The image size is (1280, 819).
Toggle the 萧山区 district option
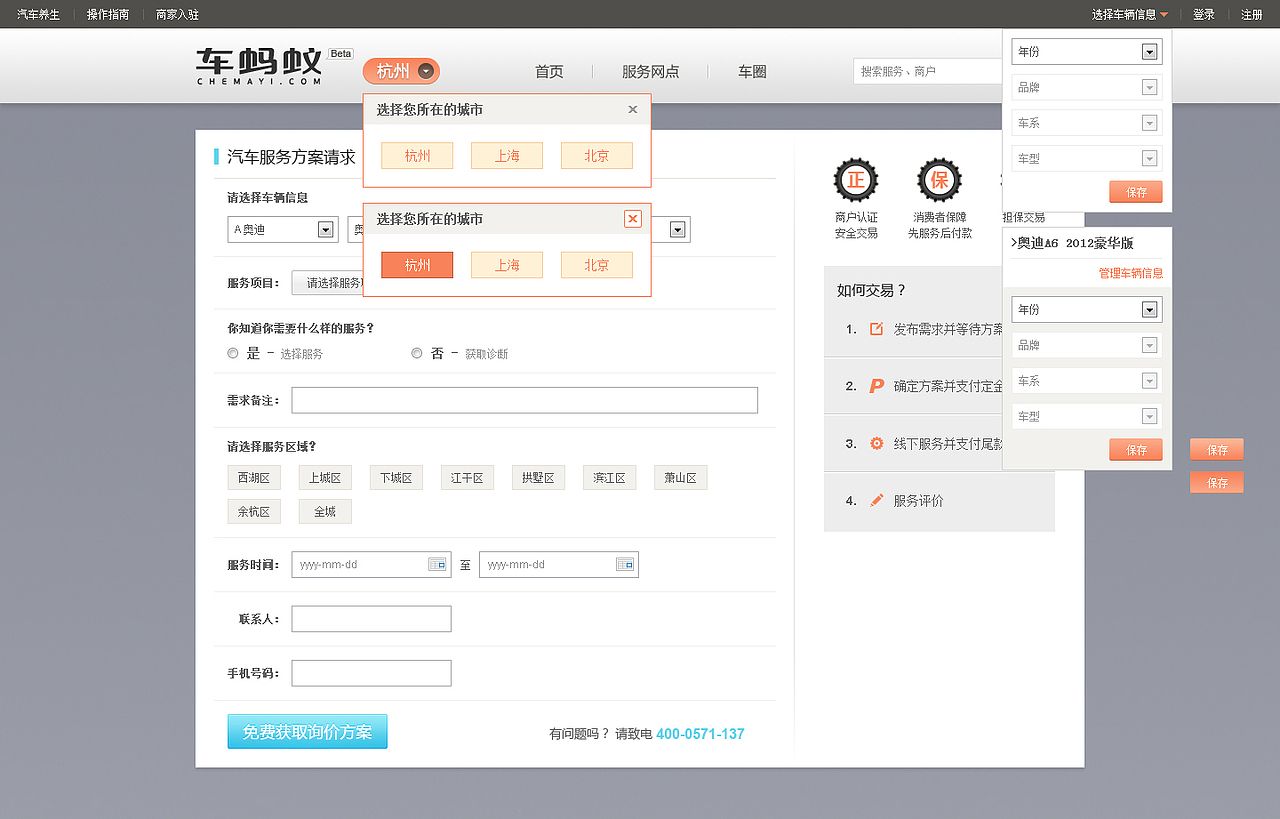click(x=680, y=478)
